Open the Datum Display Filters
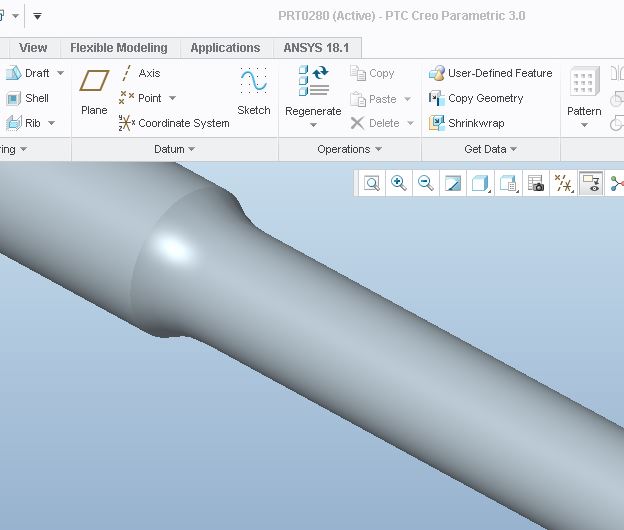The image size is (624, 530). [x=564, y=183]
